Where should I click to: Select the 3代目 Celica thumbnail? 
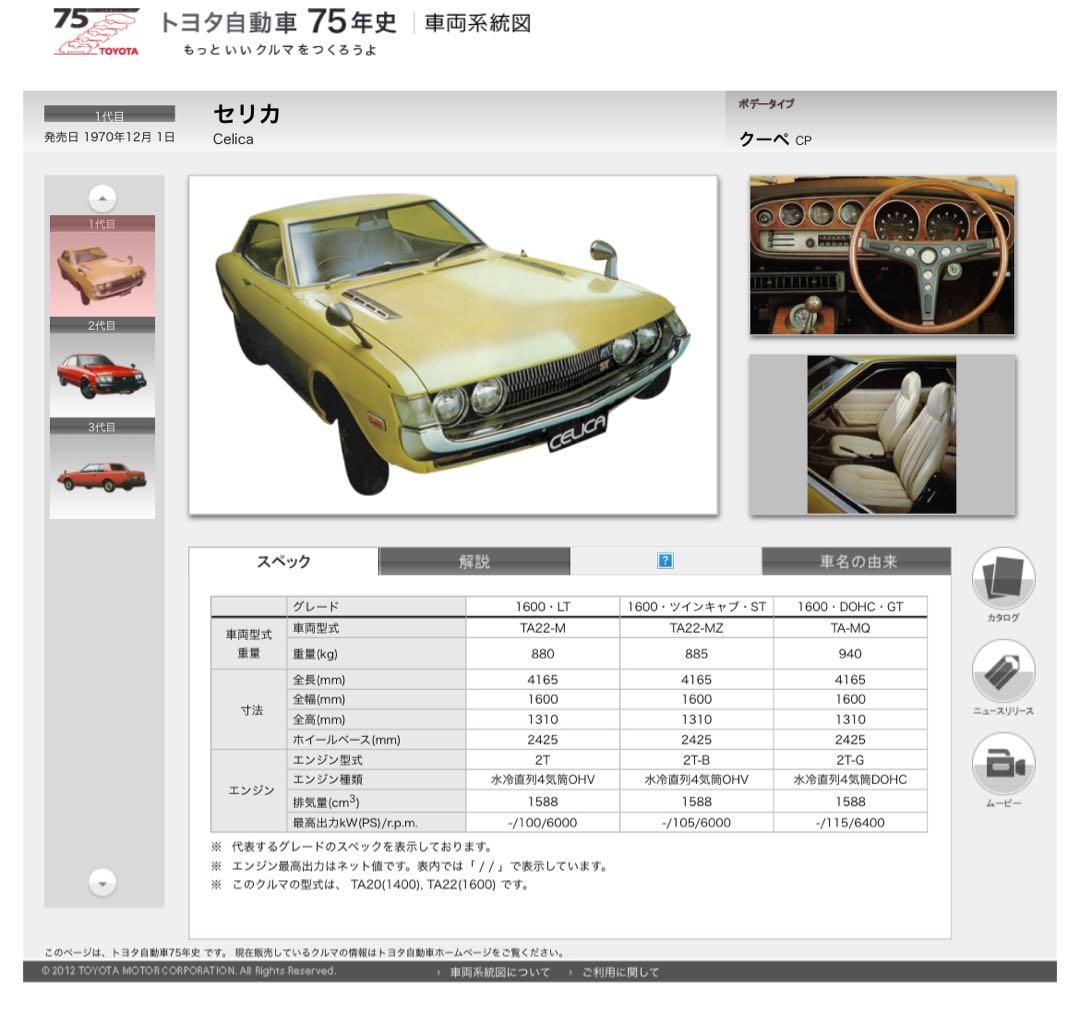coord(101,470)
